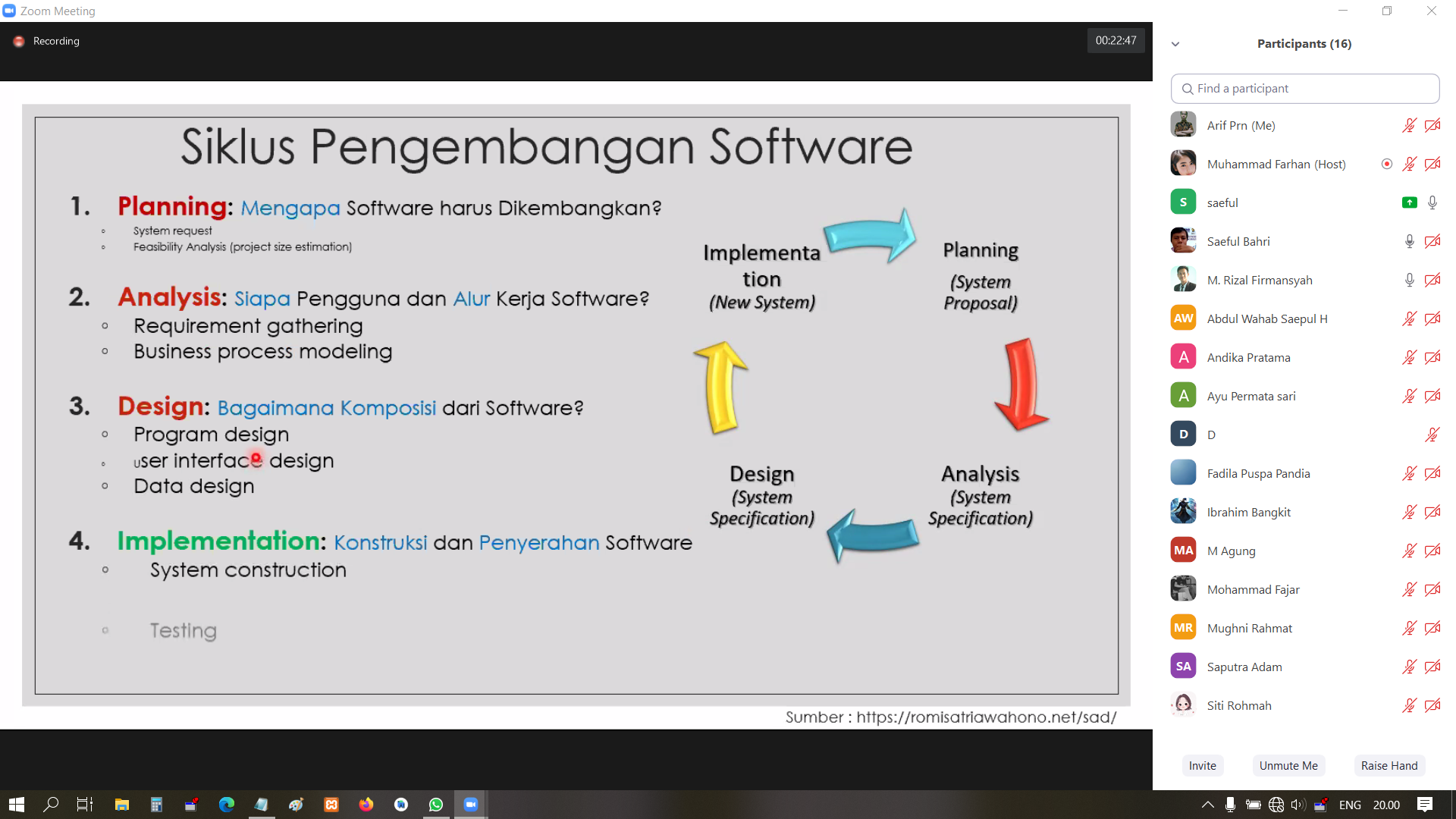
Task: Click Saeful Bahri video-off icon
Action: (1432, 241)
